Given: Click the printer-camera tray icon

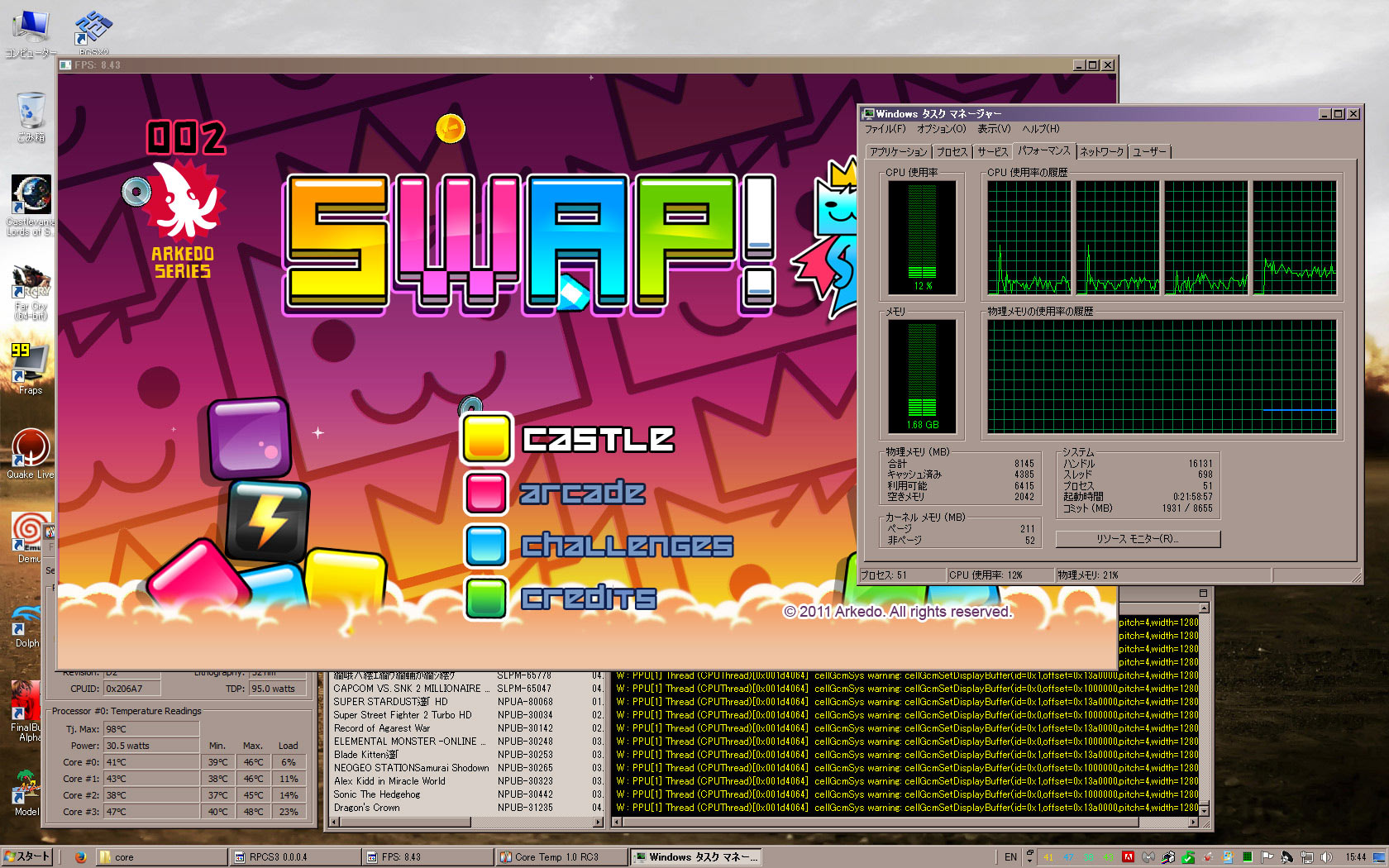Looking at the screenshot, I should tap(1167, 856).
